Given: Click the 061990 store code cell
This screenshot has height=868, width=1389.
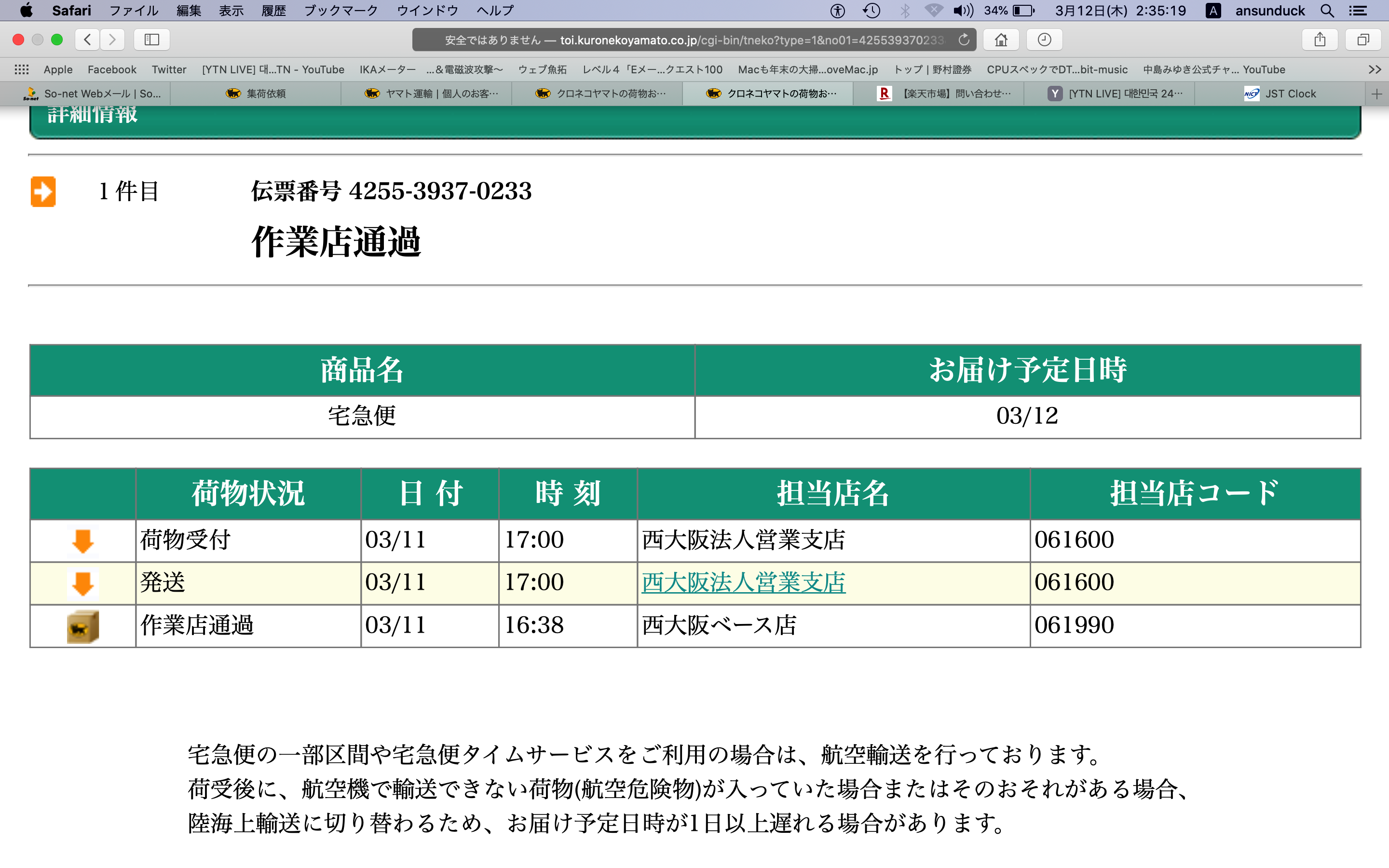Looking at the screenshot, I should point(1195,626).
